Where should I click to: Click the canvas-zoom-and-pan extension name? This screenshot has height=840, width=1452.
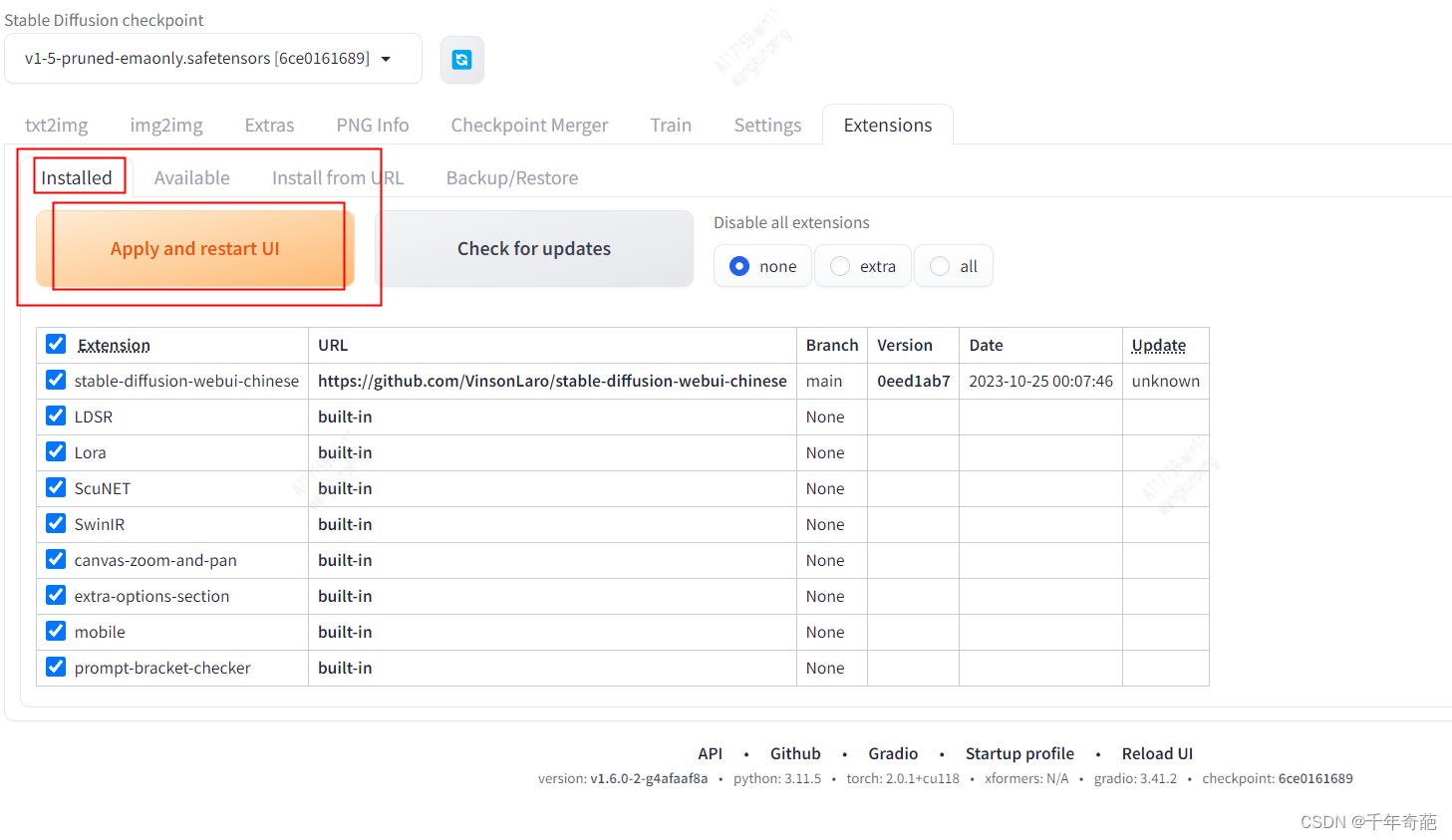tap(155, 560)
